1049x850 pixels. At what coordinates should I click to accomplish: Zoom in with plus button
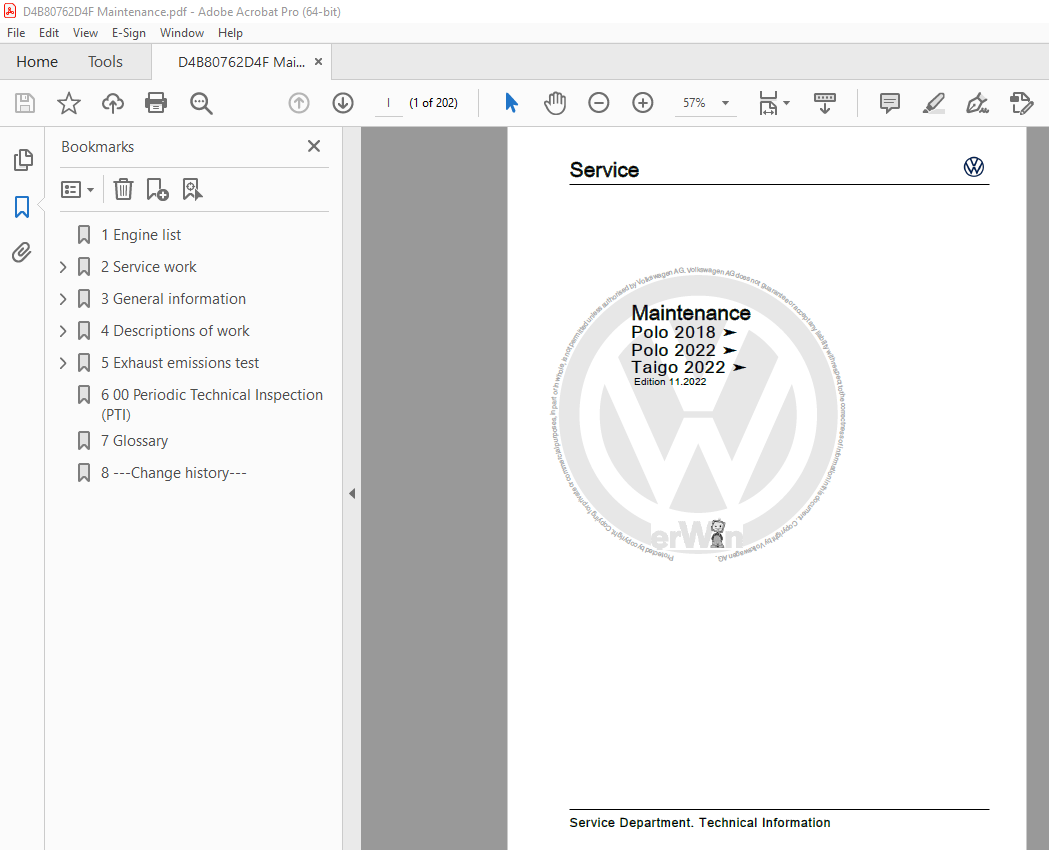pyautogui.click(x=642, y=103)
